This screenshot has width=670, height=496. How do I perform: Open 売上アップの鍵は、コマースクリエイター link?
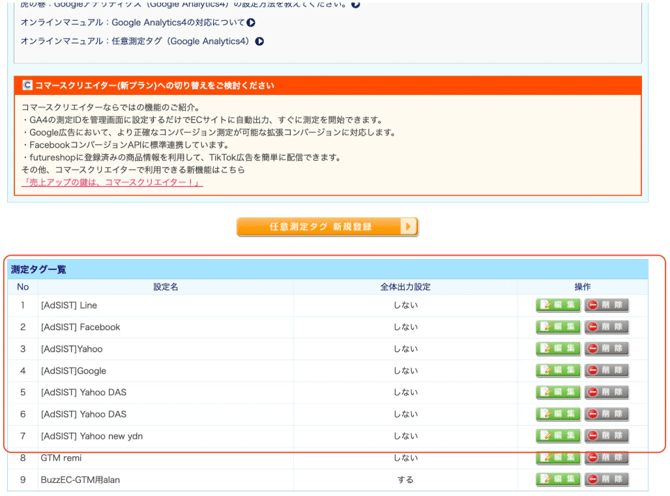(112, 182)
